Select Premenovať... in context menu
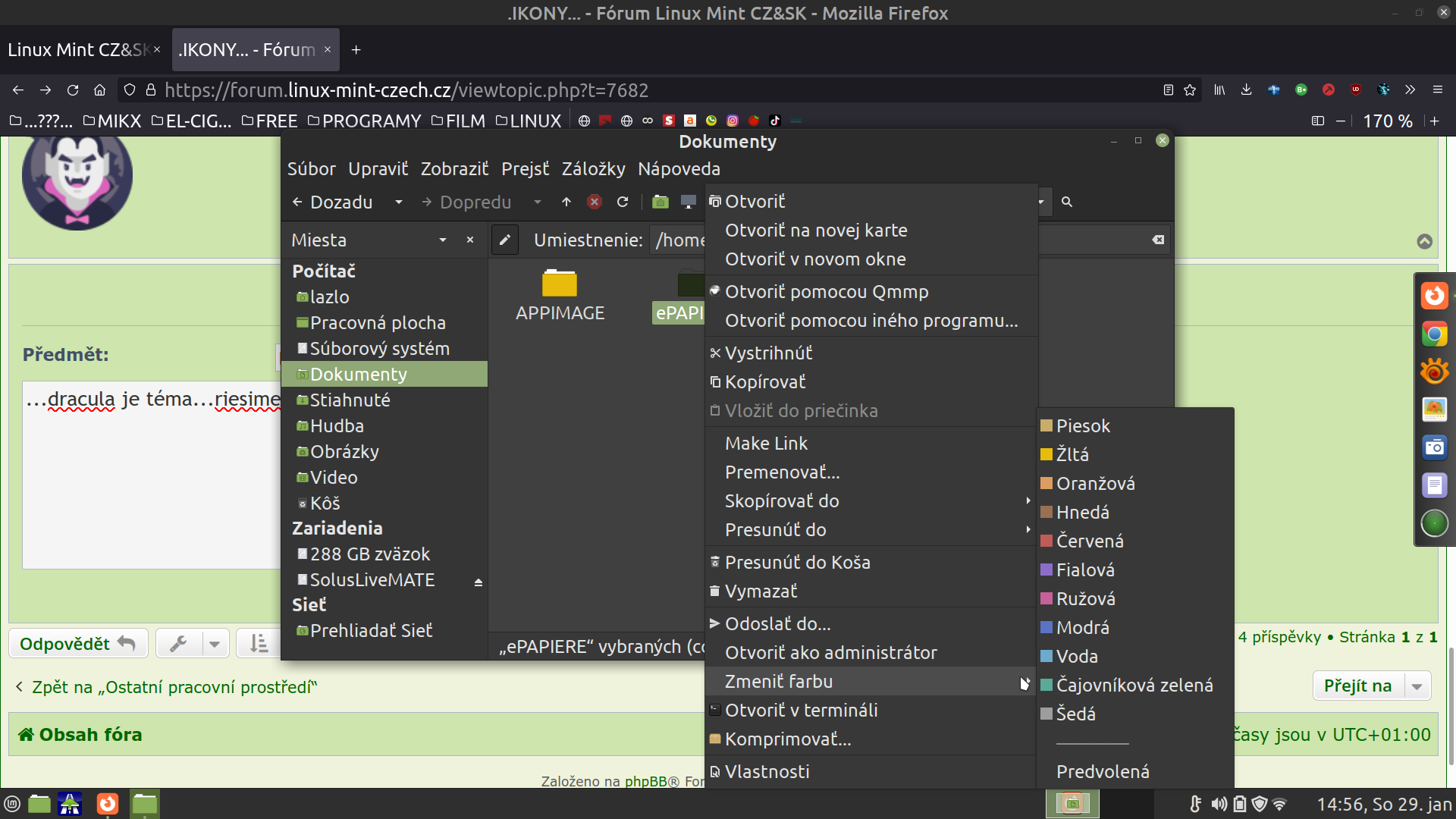The width and height of the screenshot is (1456, 819). [x=782, y=472]
